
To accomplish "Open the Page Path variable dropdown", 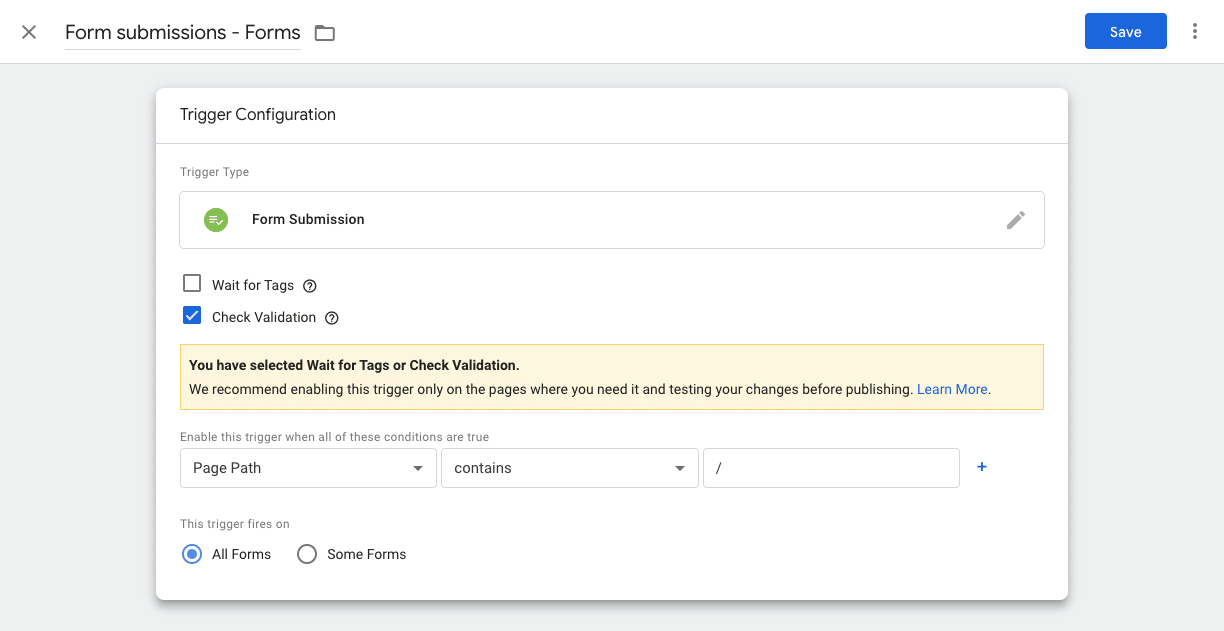I will click(308, 468).
